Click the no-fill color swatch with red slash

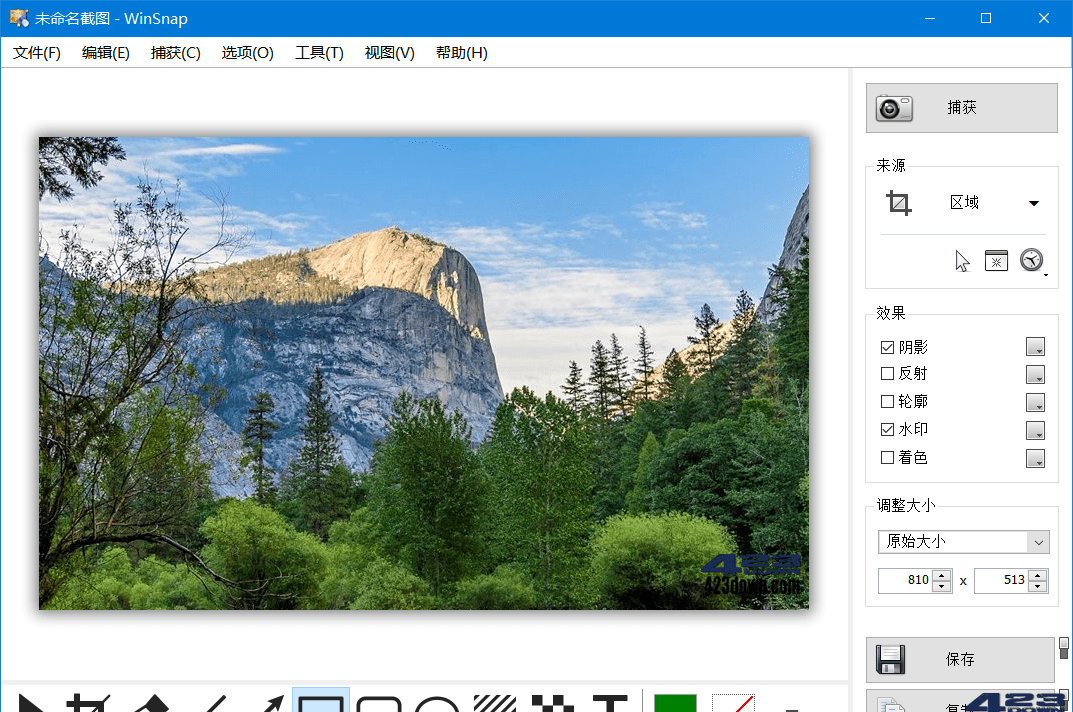pos(734,702)
